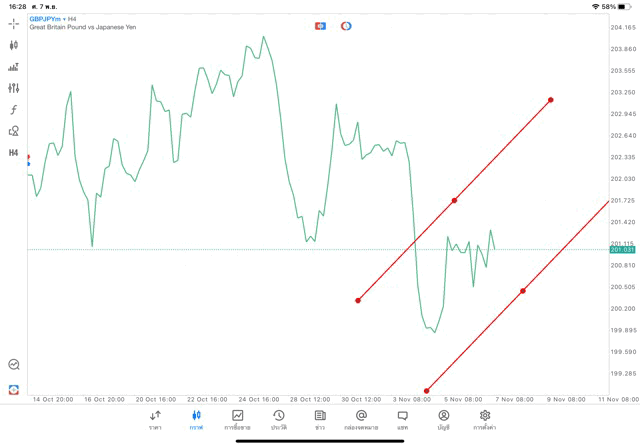
Task: Open the GBPJPYm symbol title selector
Action: click(52, 19)
